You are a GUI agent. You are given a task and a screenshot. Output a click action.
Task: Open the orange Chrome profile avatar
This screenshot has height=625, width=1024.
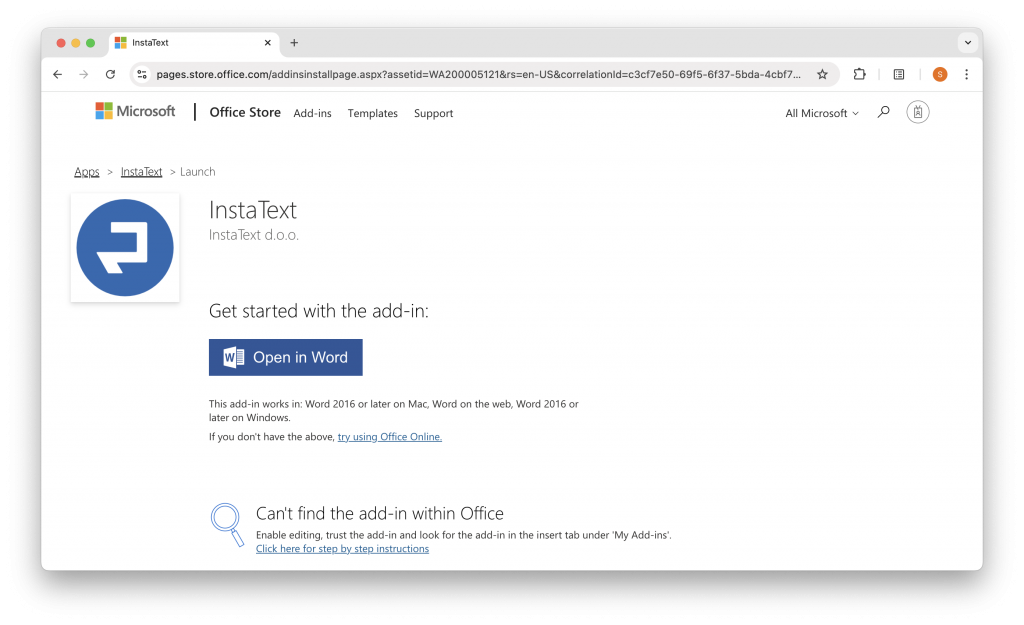(x=940, y=74)
